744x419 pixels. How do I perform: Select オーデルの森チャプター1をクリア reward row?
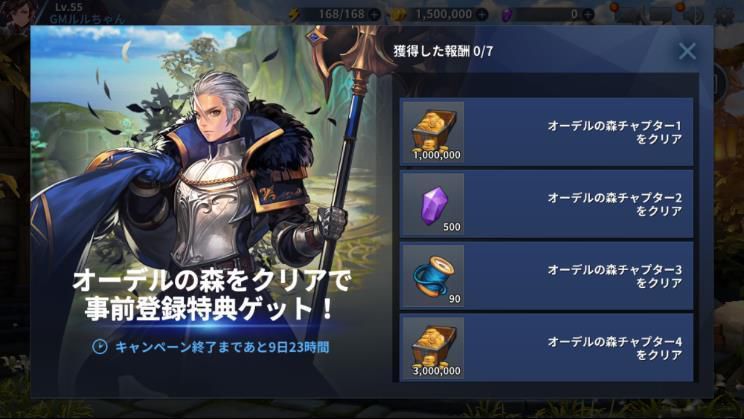click(547, 132)
